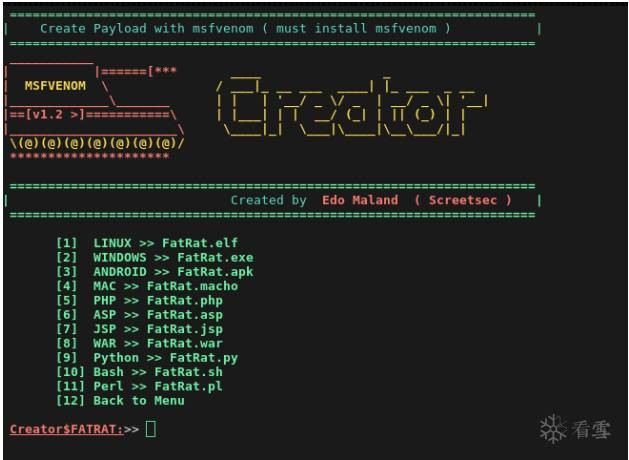This screenshot has width=629, height=460.
Task: Select the Bash FatRat.sh option
Action: point(139,372)
